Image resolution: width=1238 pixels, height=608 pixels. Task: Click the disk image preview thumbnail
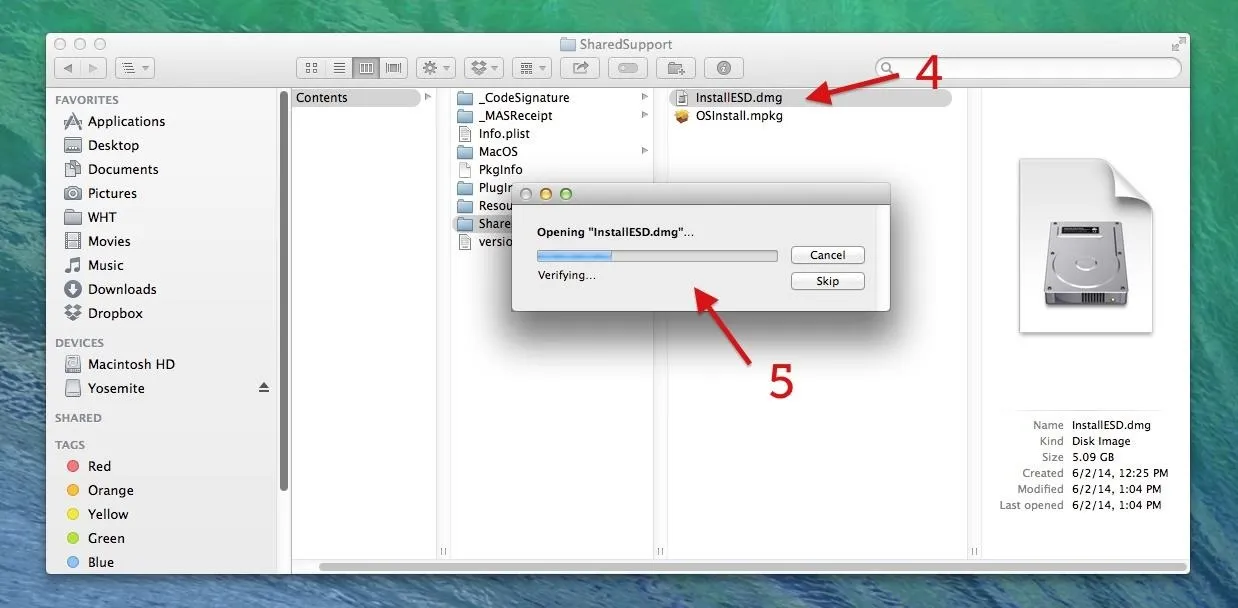click(1086, 245)
